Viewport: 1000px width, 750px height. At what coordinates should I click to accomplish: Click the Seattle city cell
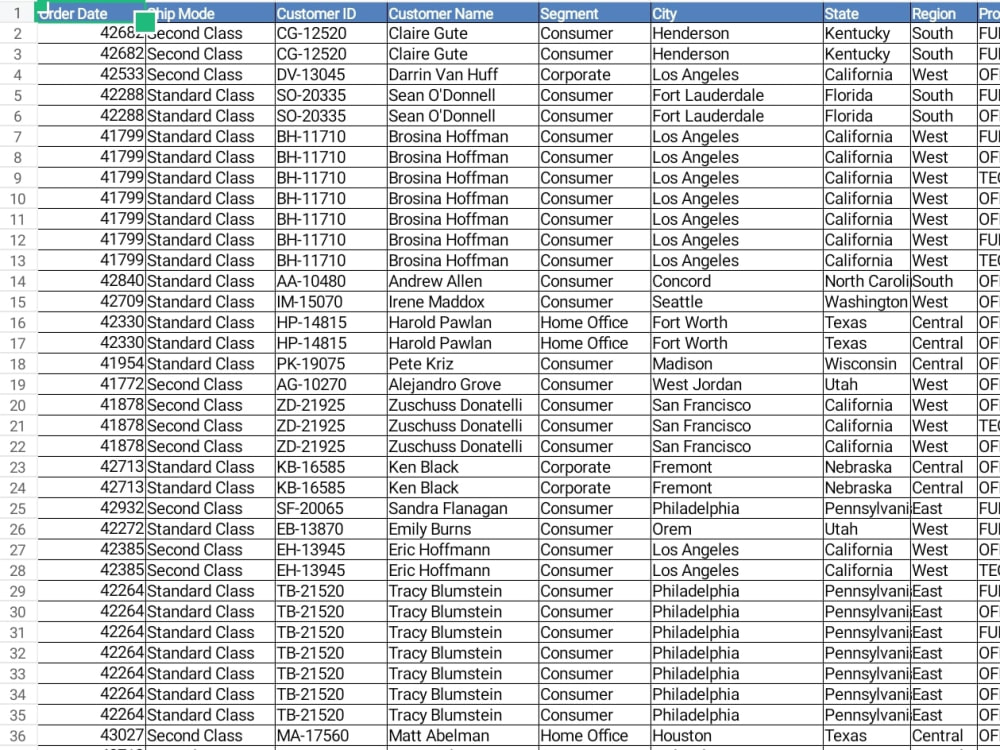tap(737, 302)
